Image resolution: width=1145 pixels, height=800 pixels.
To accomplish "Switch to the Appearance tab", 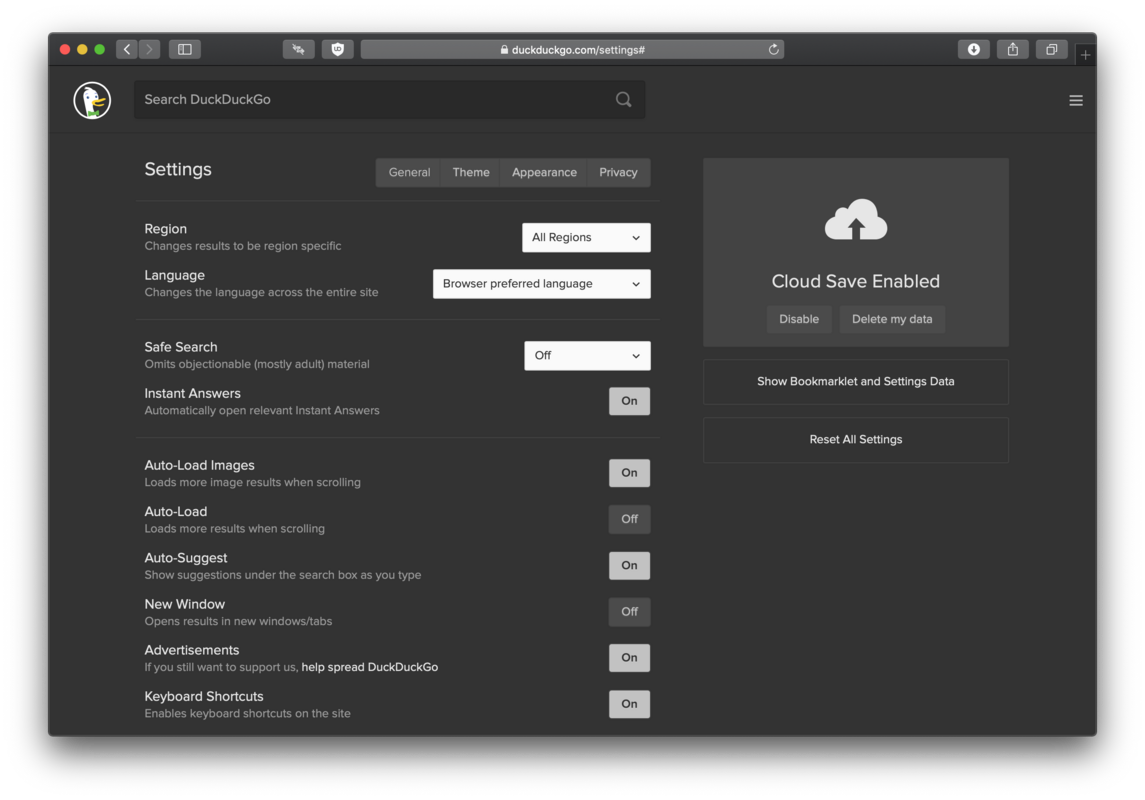I will (x=544, y=172).
